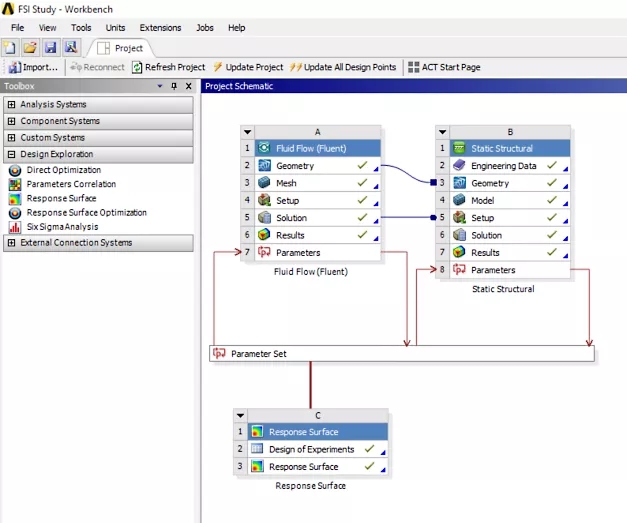
Task: Click the Save As icon
Action: pos(71,48)
